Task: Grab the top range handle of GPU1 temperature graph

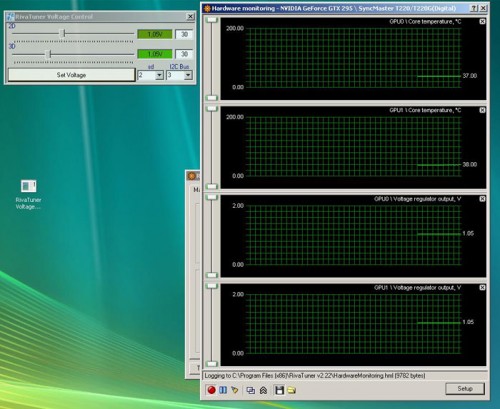Action: tap(212, 109)
